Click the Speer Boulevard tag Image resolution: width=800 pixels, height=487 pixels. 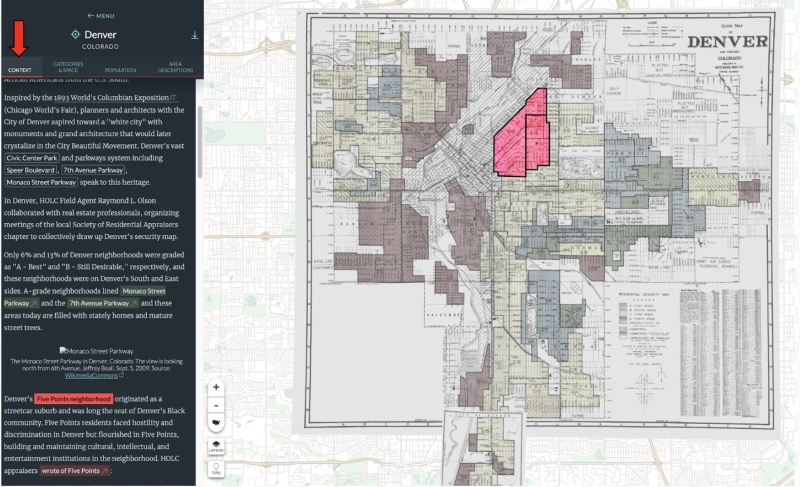(x=31, y=170)
